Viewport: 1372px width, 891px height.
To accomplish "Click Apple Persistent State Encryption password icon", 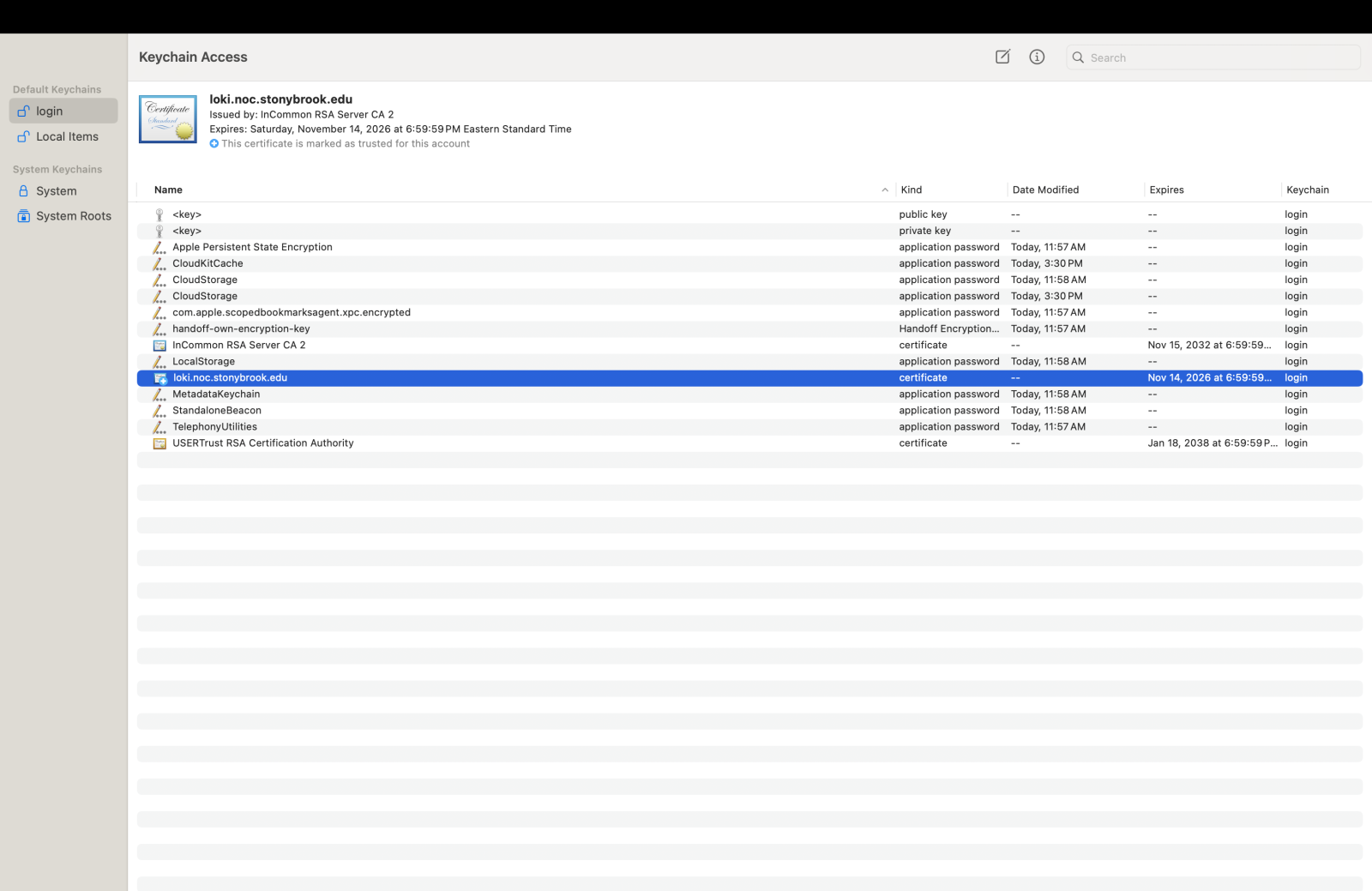I will [159, 247].
